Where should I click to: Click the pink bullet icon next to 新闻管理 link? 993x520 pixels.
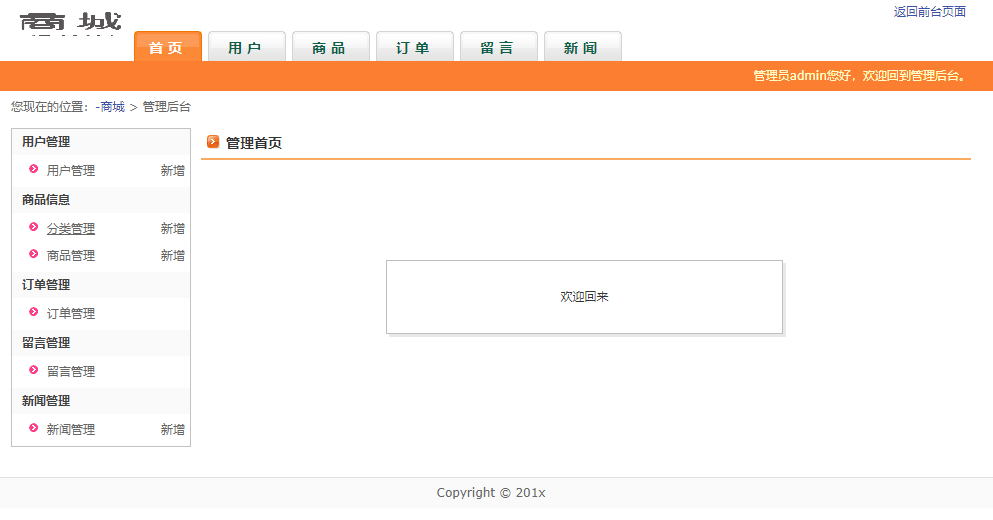pyautogui.click(x=34, y=428)
